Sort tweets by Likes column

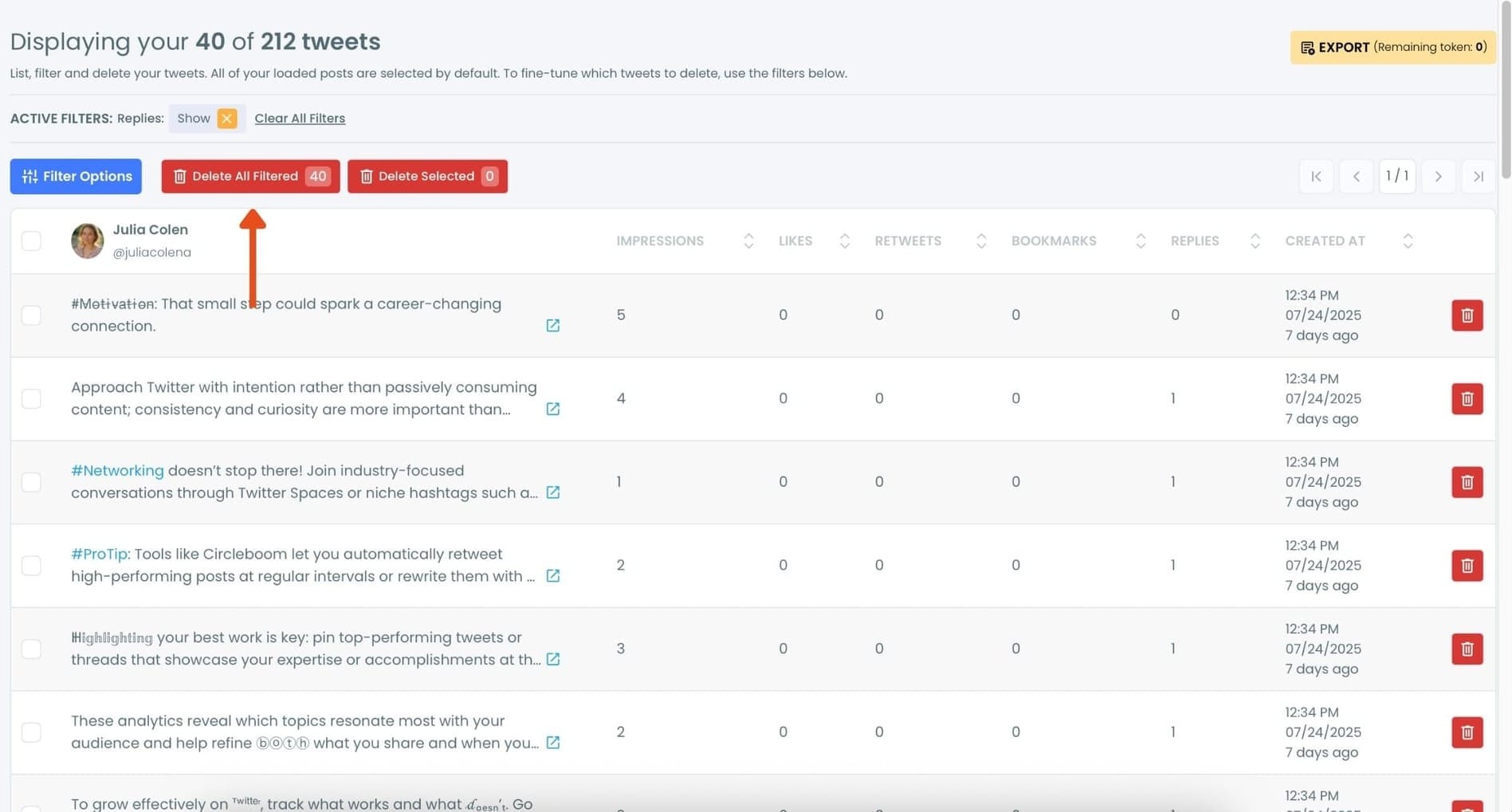[844, 241]
